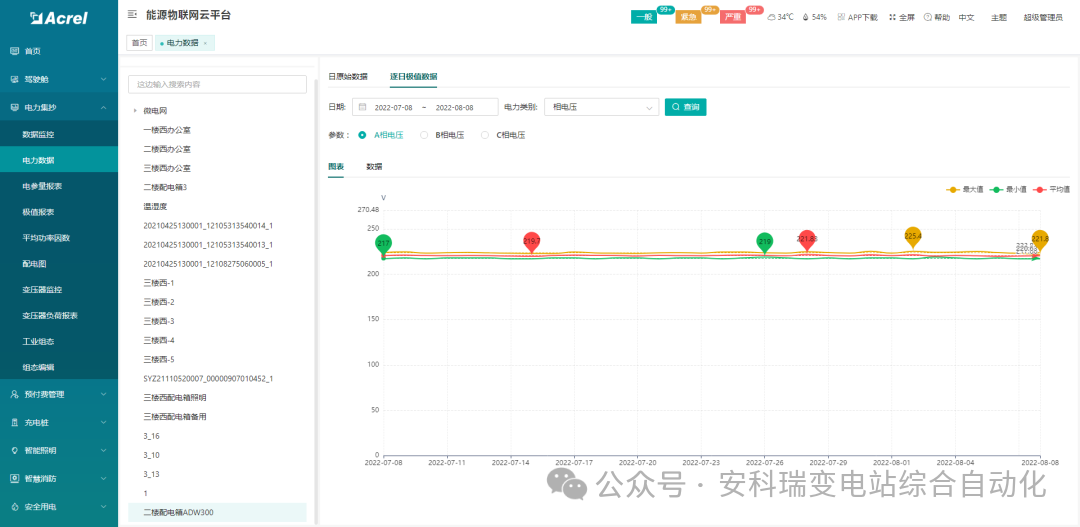This screenshot has height=527, width=1080.
Task: Expand the 充电桩 menu chevron
Action: [x=103, y=422]
